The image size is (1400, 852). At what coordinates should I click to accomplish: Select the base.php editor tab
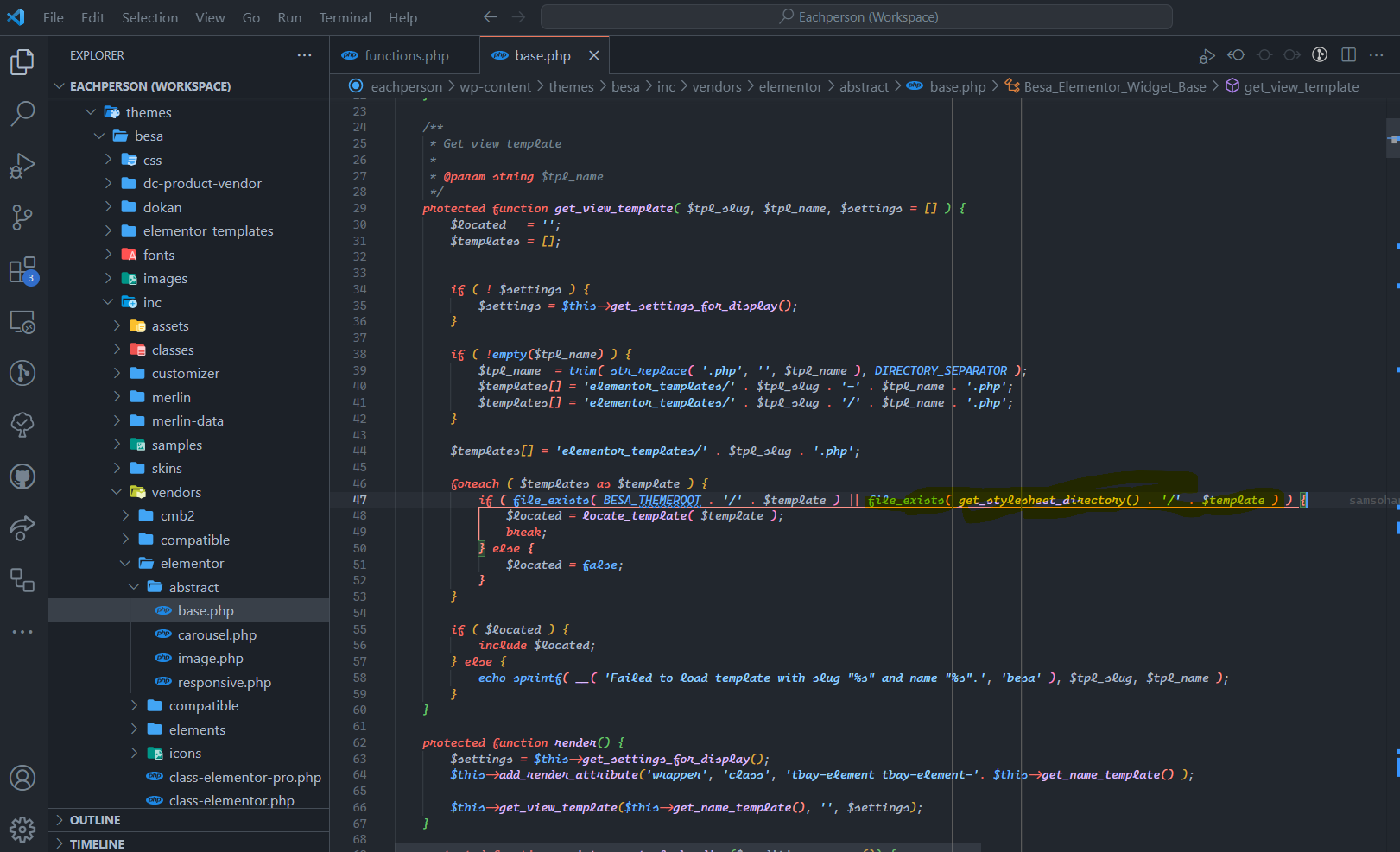point(542,55)
